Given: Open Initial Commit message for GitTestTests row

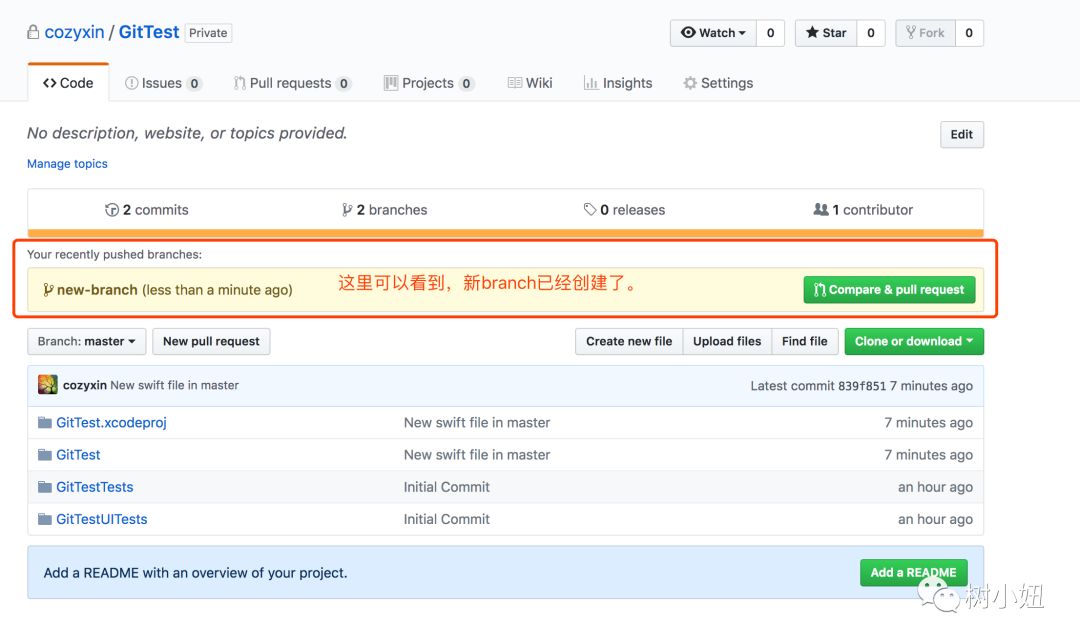Looking at the screenshot, I should [x=446, y=487].
